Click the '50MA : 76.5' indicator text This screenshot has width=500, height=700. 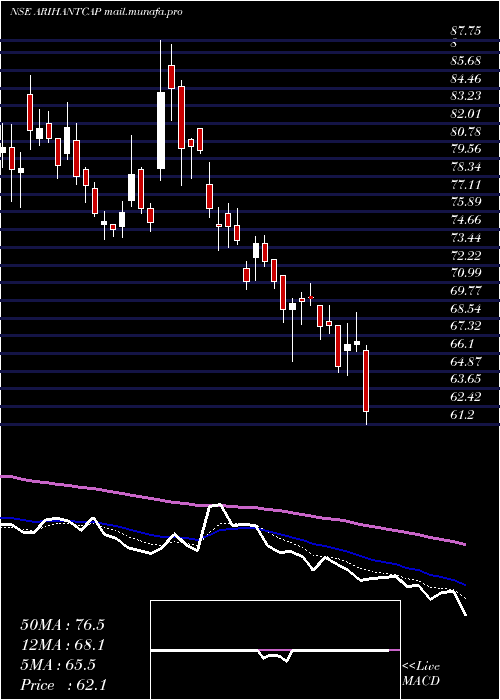(62, 625)
